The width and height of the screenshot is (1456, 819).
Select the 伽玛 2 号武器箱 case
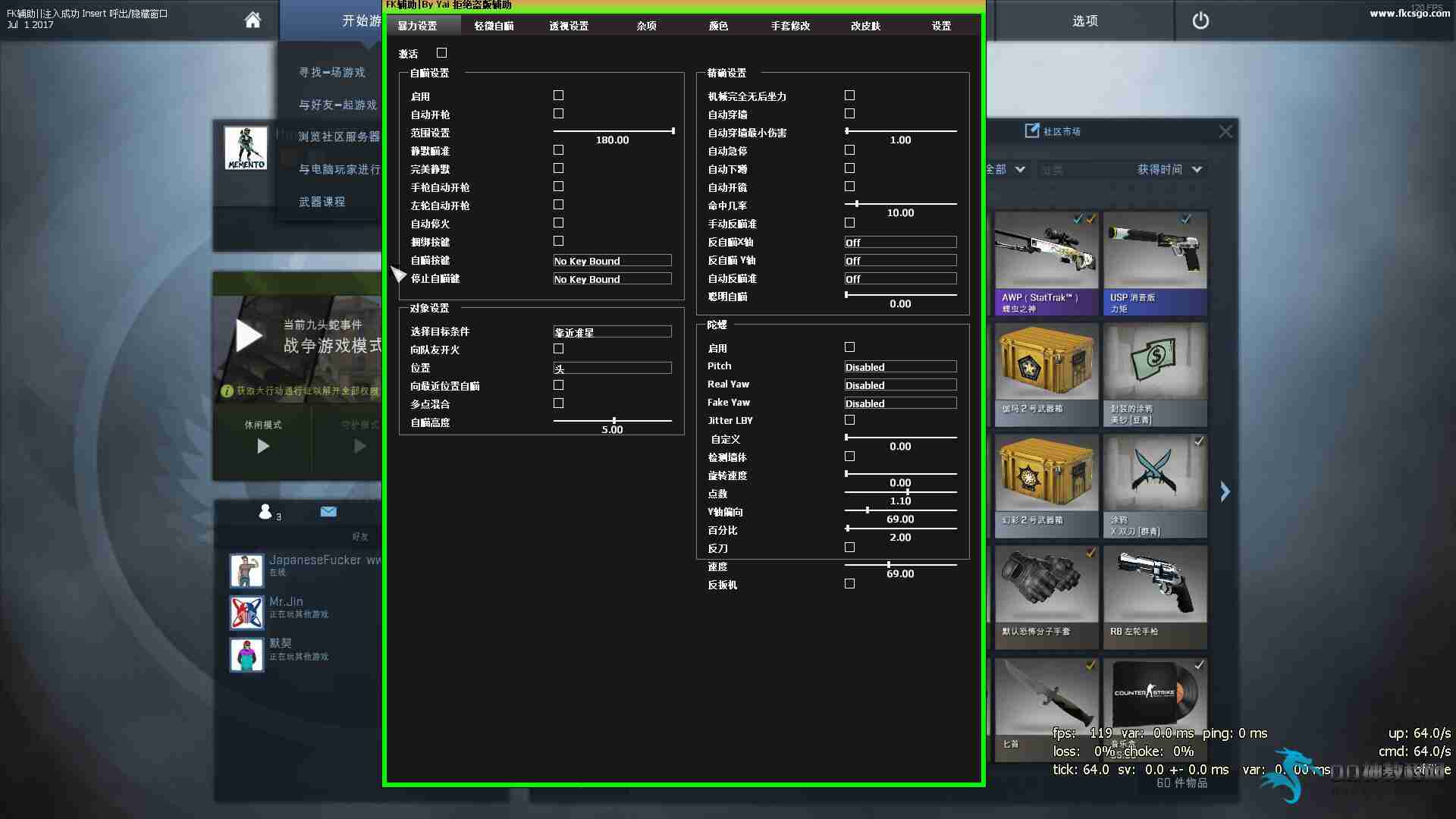1046,375
